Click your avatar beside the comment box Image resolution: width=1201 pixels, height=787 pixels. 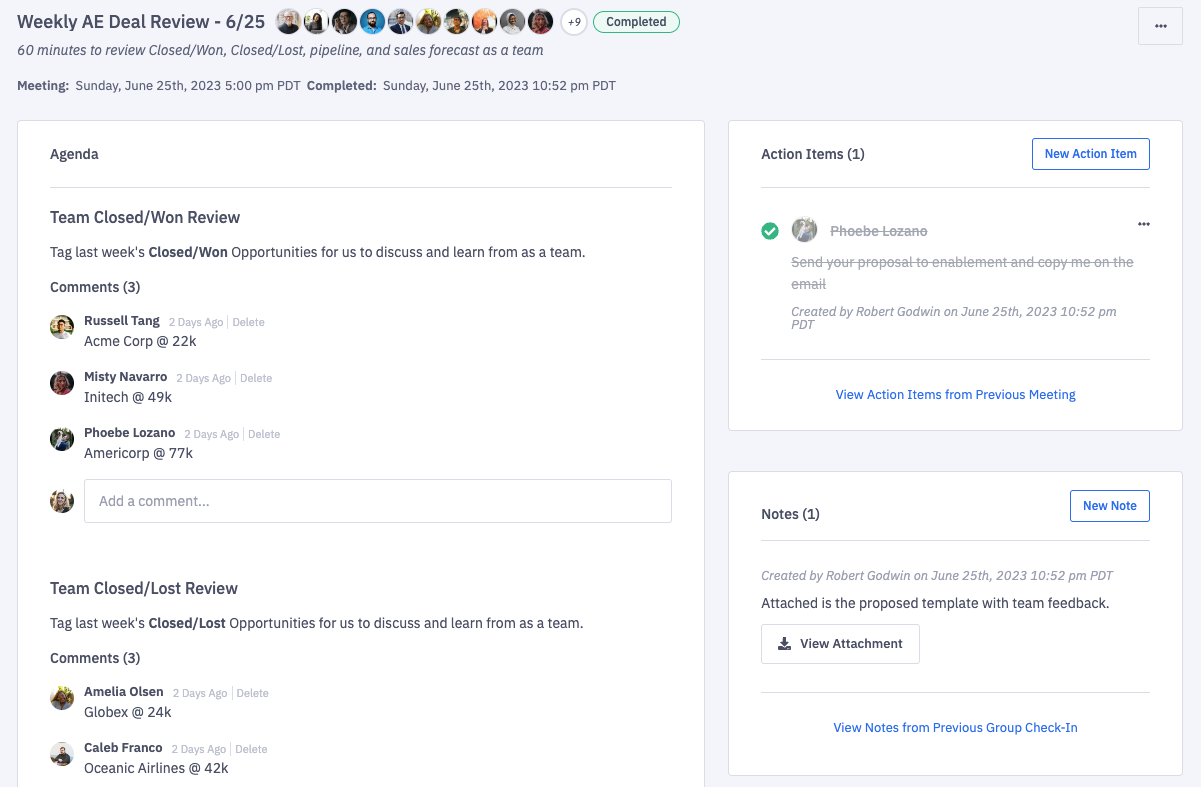click(x=61, y=500)
